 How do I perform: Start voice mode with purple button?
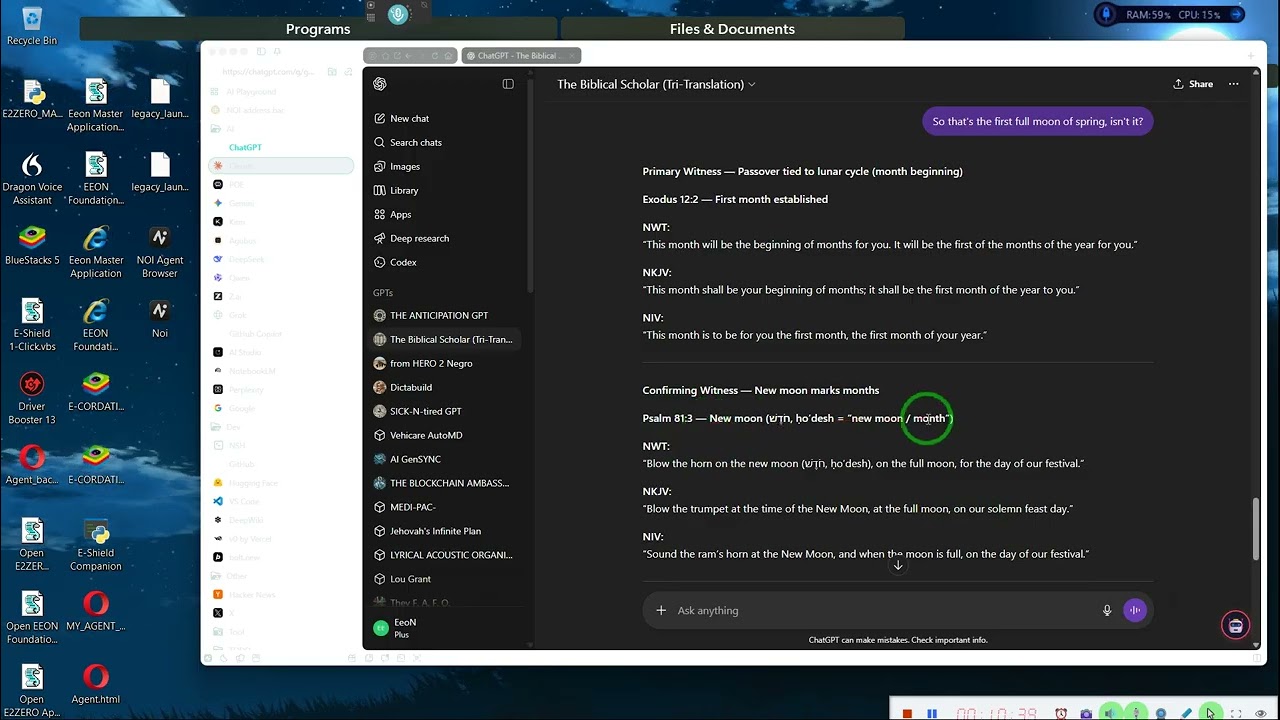click(1134, 610)
